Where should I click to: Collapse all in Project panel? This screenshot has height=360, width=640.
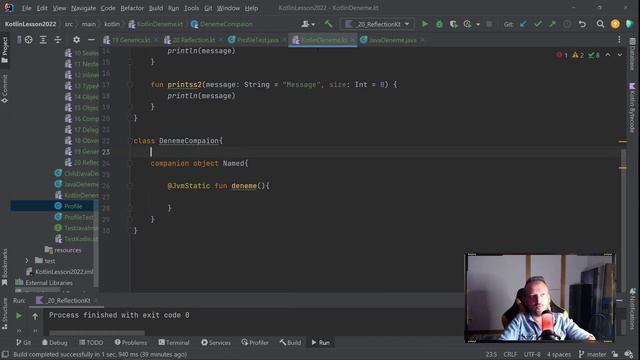(58, 40)
